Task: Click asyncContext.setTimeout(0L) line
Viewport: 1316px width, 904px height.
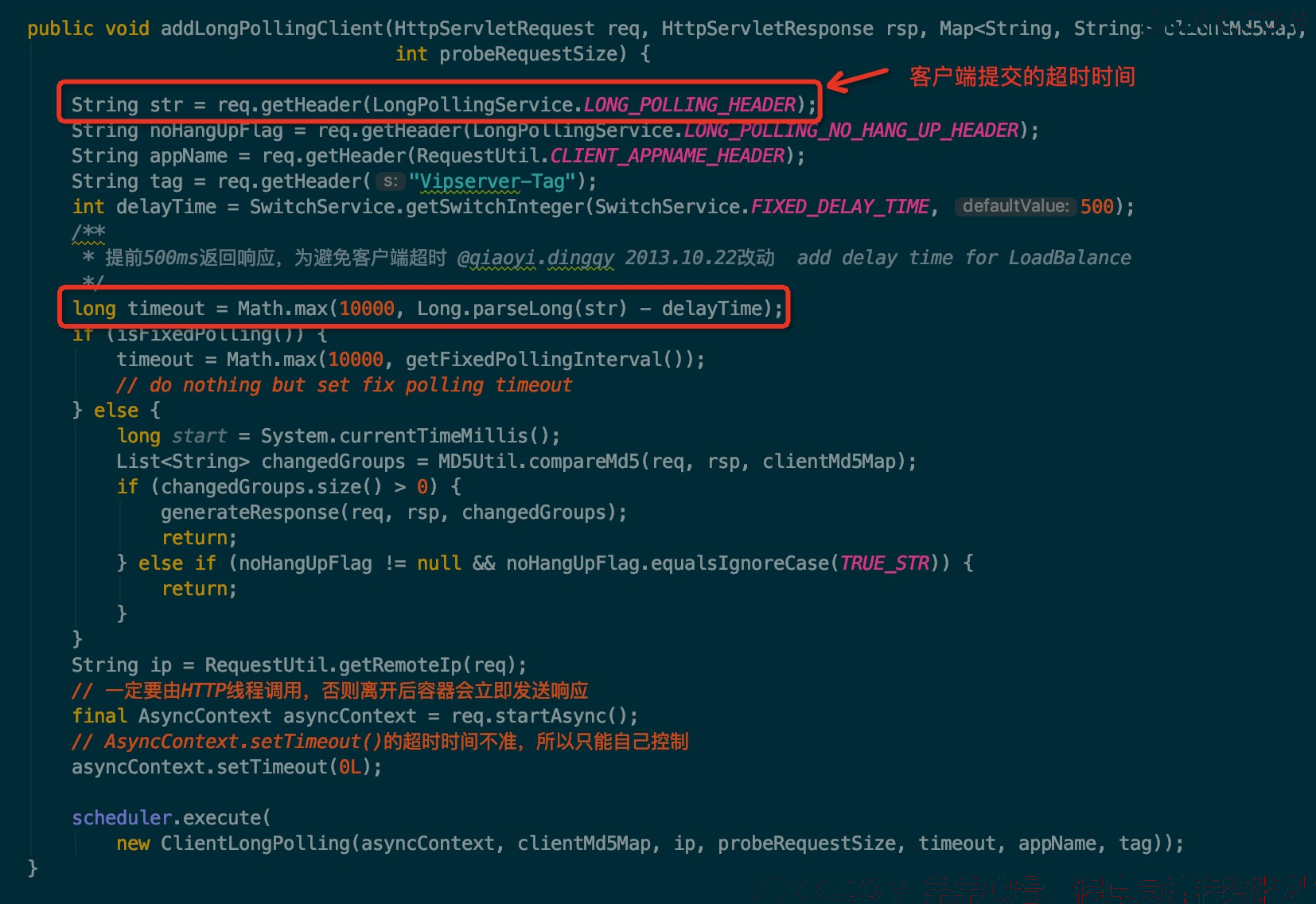Action: click(x=227, y=767)
